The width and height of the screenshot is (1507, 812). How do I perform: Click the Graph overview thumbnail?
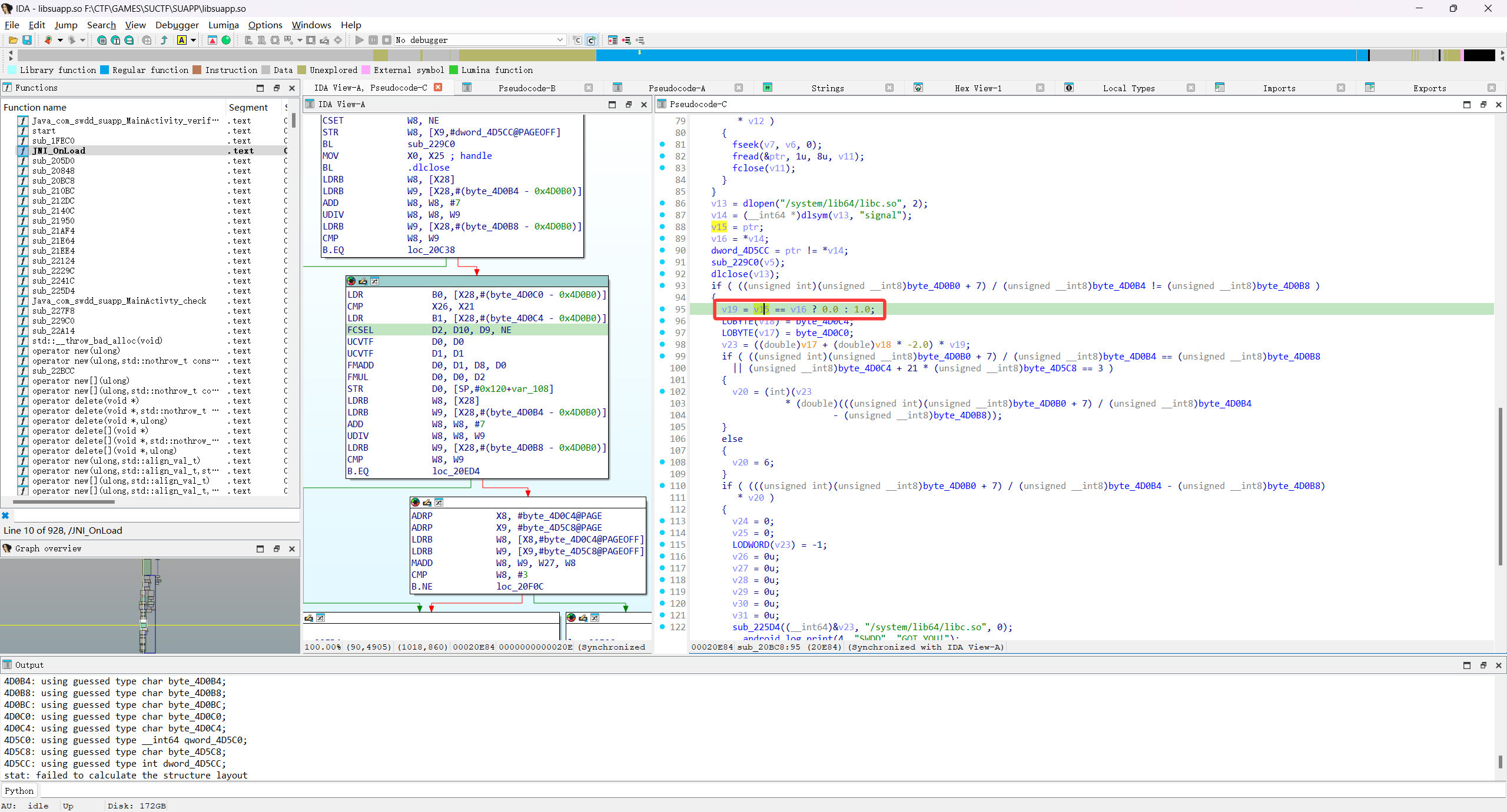[x=150, y=605]
